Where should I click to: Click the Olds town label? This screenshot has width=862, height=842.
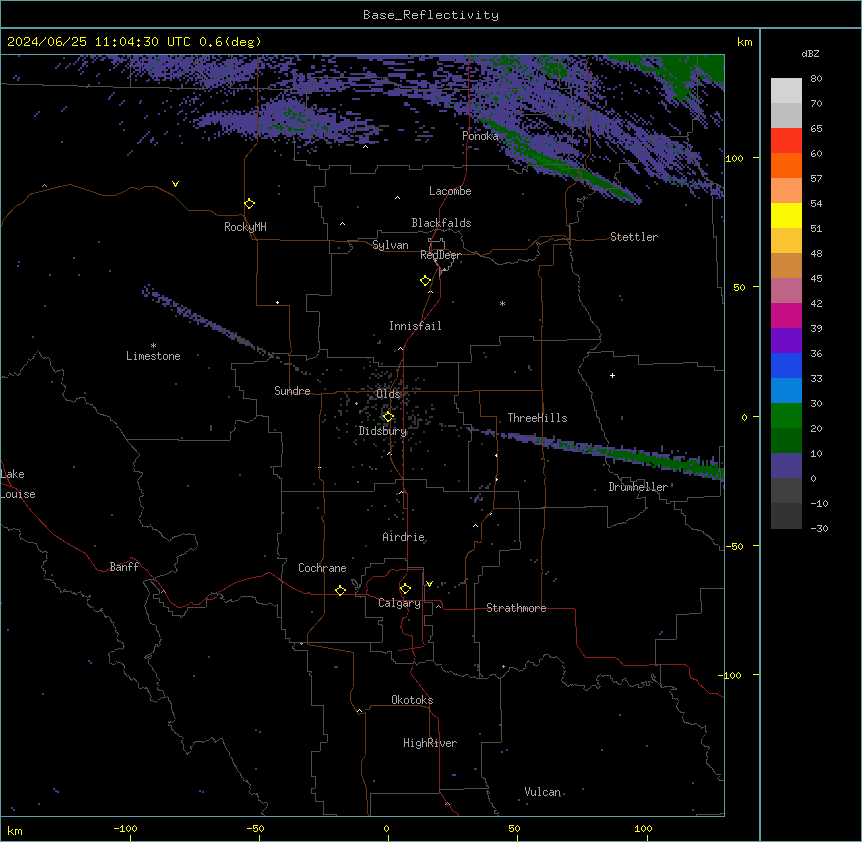point(388,394)
